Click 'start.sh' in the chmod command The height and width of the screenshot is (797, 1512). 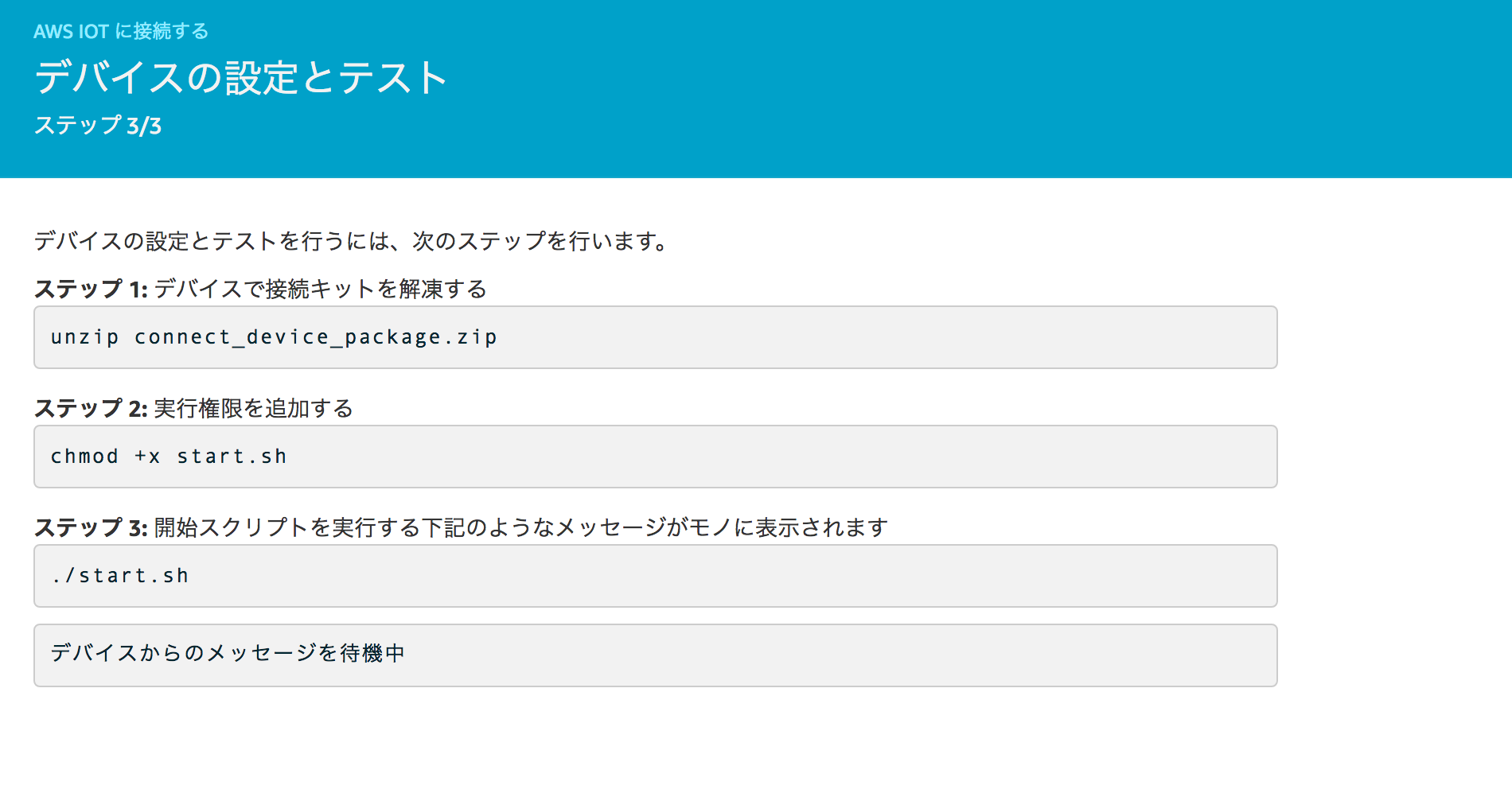[232, 457]
